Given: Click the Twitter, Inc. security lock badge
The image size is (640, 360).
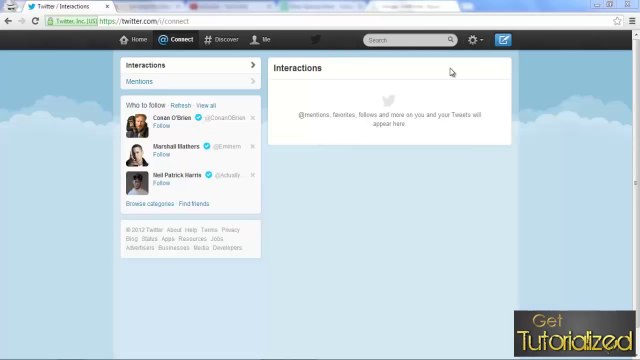Looking at the screenshot, I should coord(72,21).
